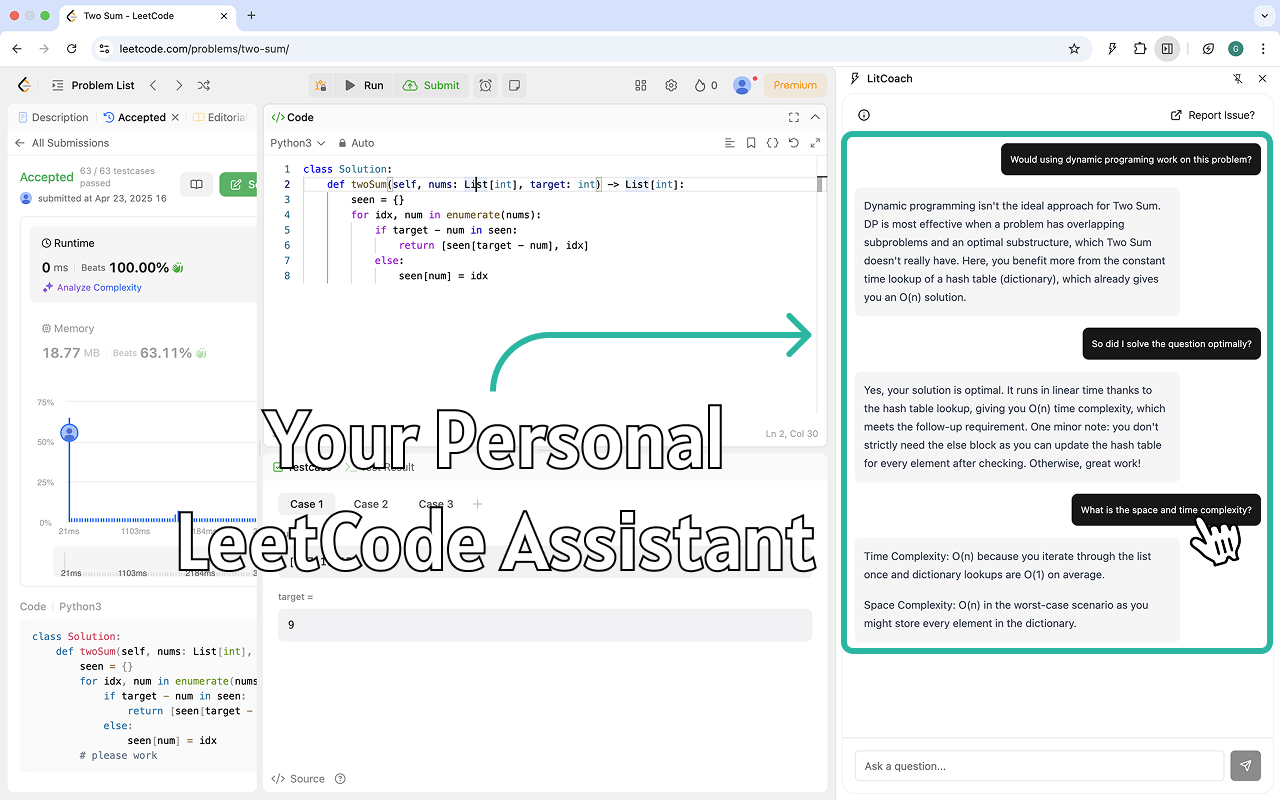
Task: Click the debugger icon left of Run
Action: [320, 85]
